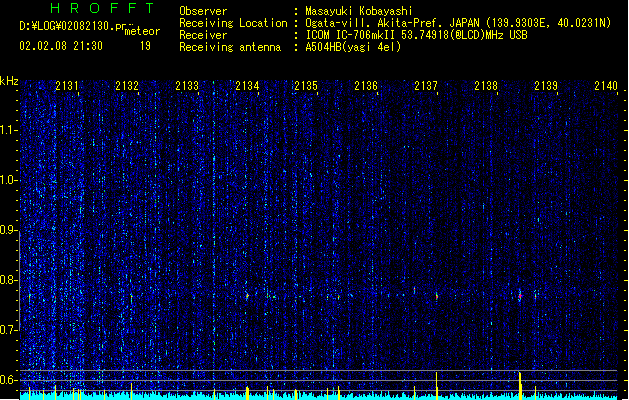This screenshot has height=400, width=629.
Task: Click the A504HB(yagi 4el) antenna text
Action: 353,47
